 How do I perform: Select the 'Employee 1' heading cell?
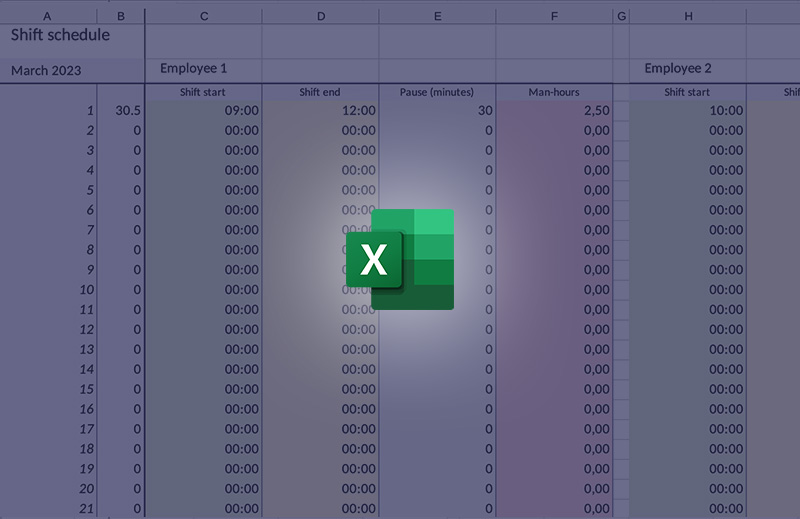click(x=204, y=70)
